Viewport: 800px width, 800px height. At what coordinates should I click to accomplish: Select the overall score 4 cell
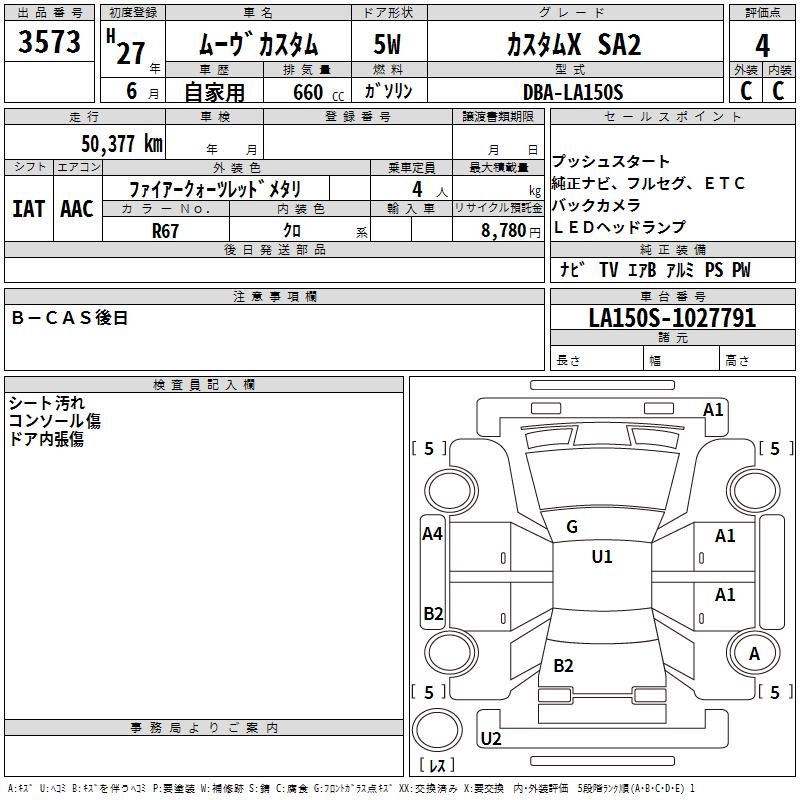762,46
